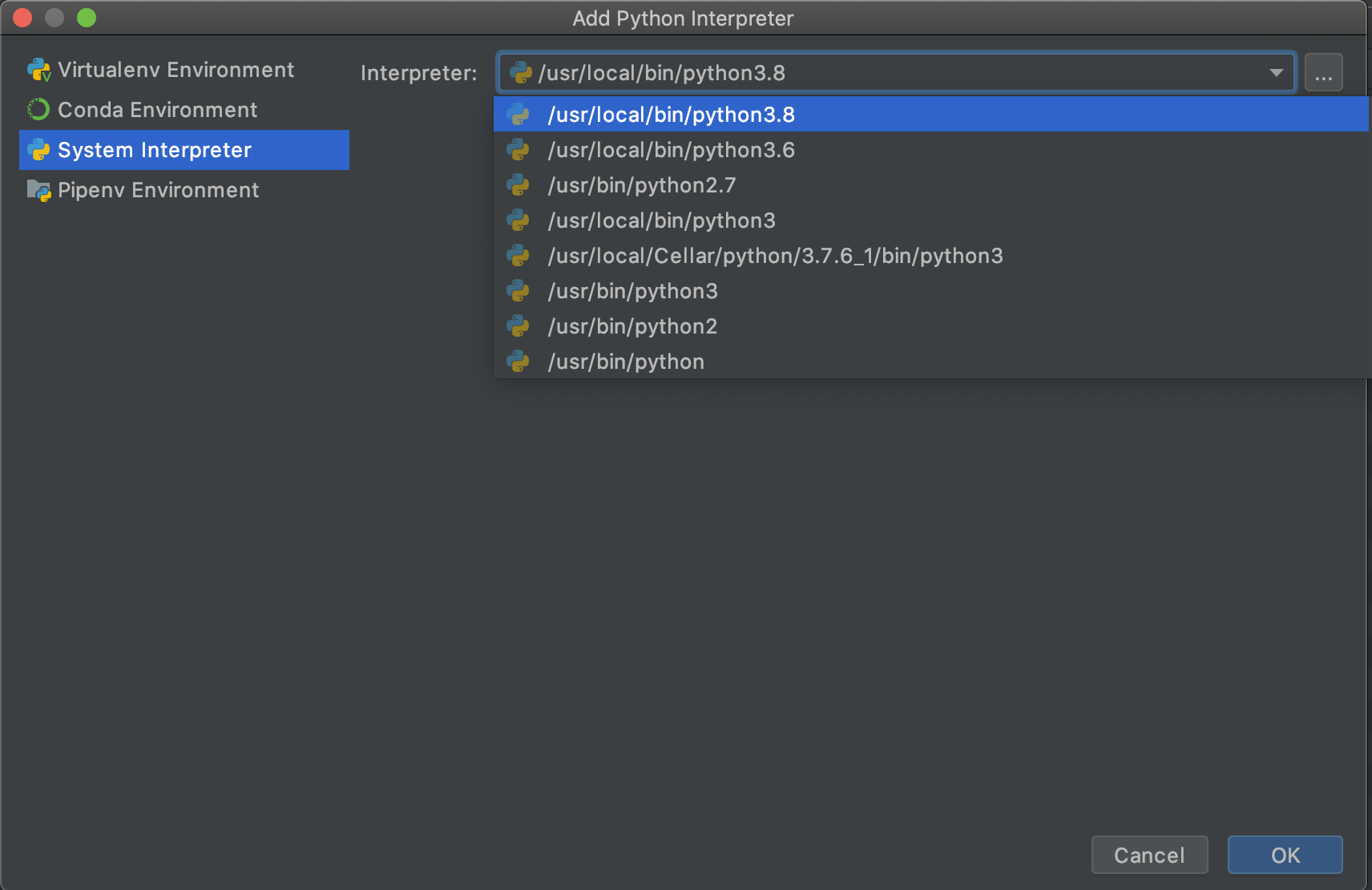Select the Pipenv Environment option

pos(158,189)
